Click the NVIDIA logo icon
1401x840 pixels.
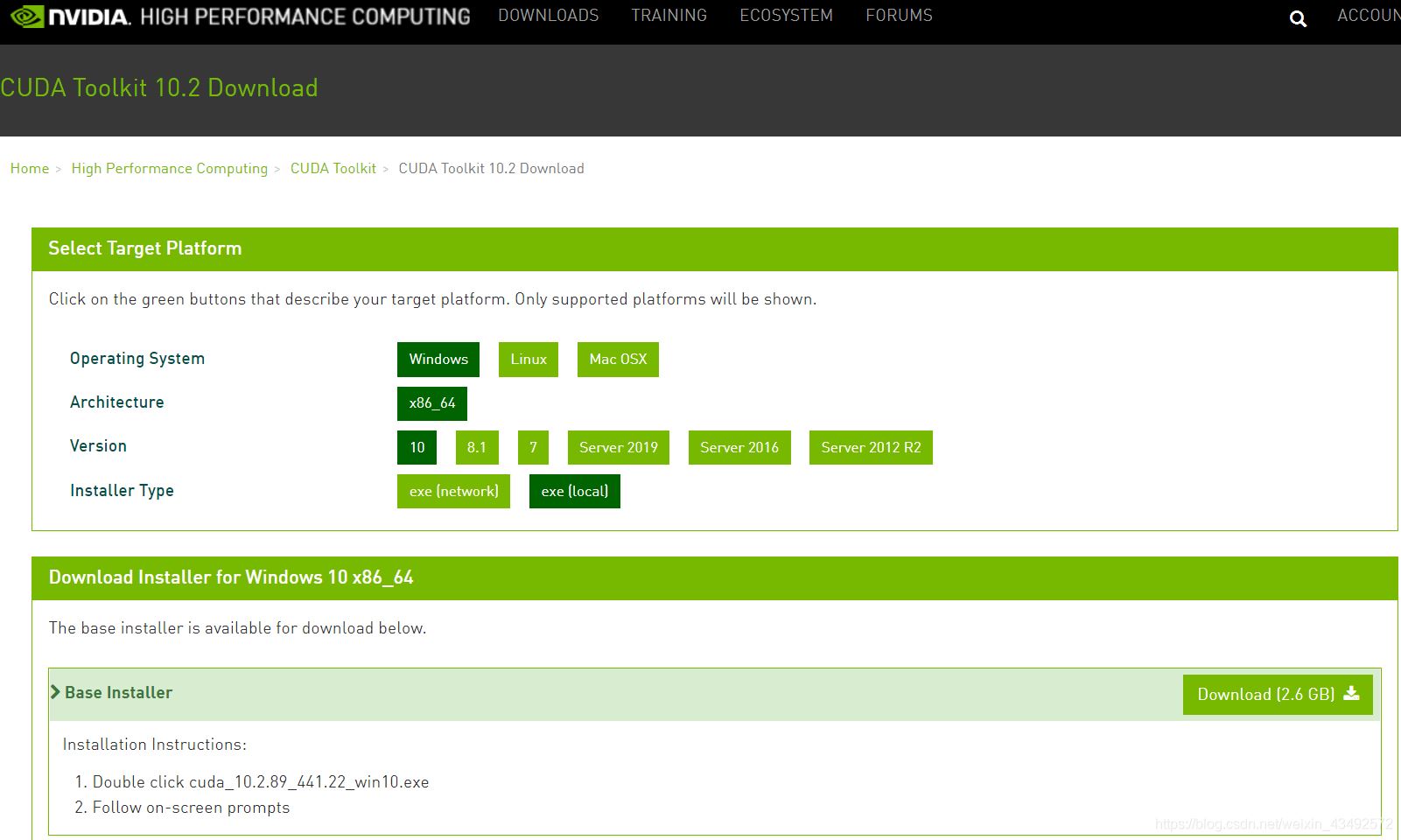[x=28, y=17]
